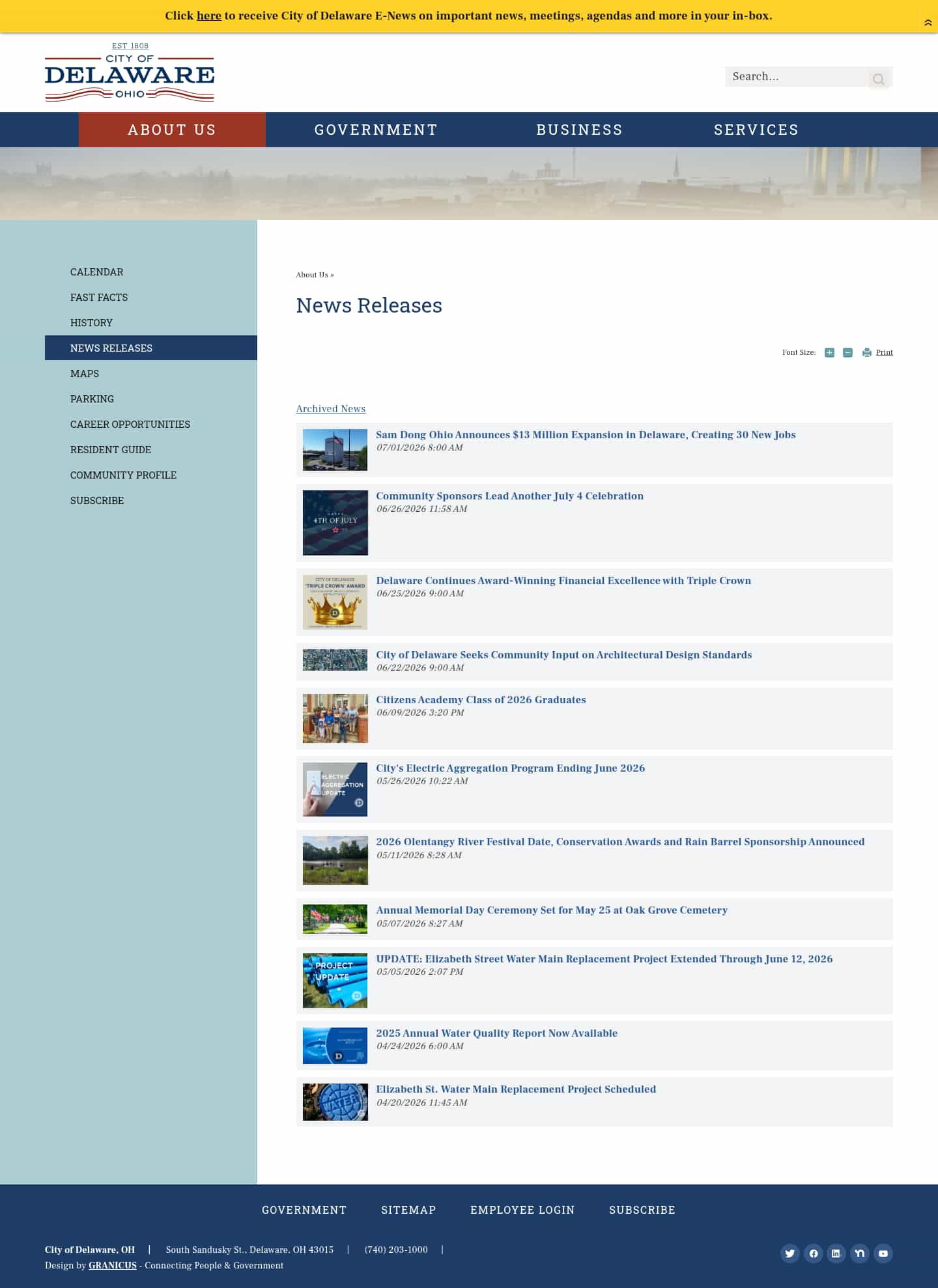Open the Government main menu

[376, 130]
